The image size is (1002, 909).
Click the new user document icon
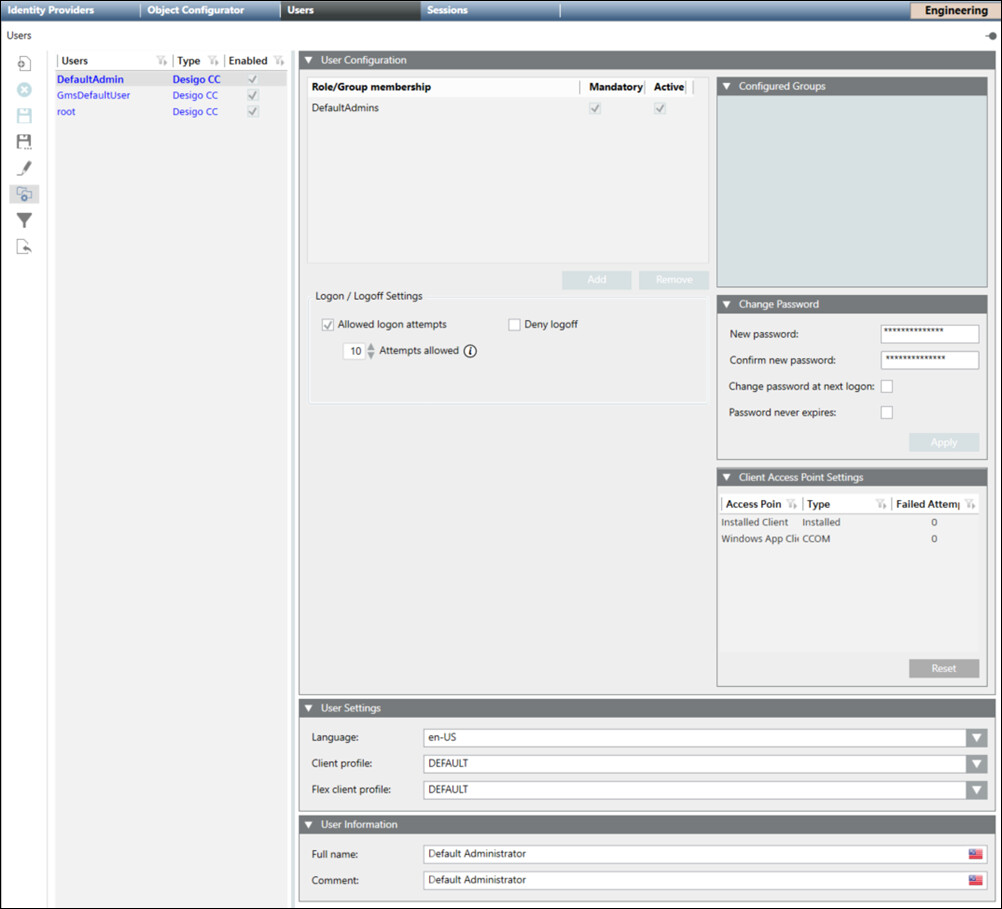click(x=25, y=64)
